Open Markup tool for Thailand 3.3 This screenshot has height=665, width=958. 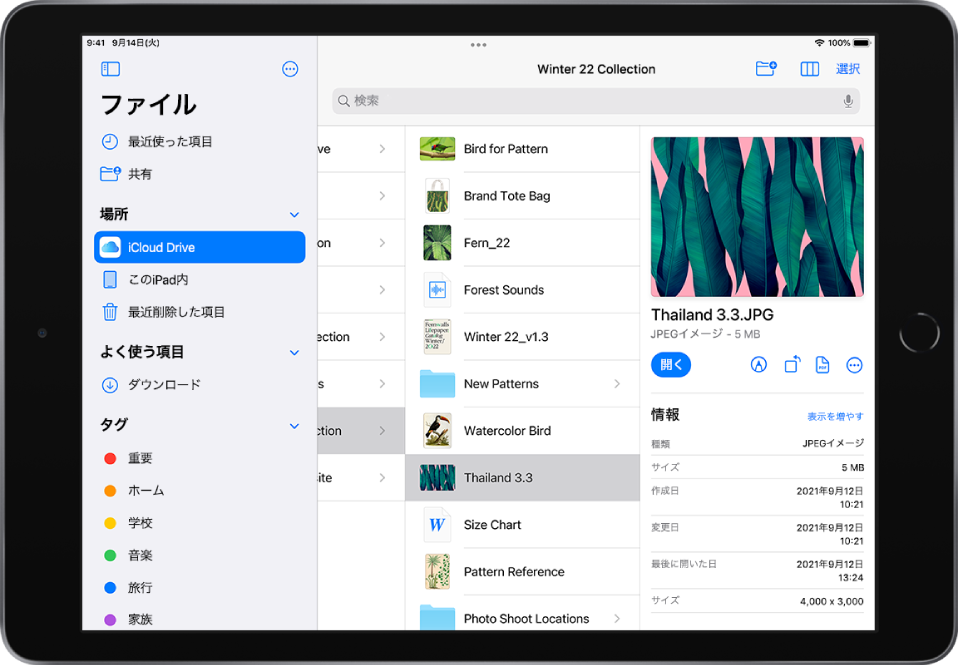coord(758,365)
